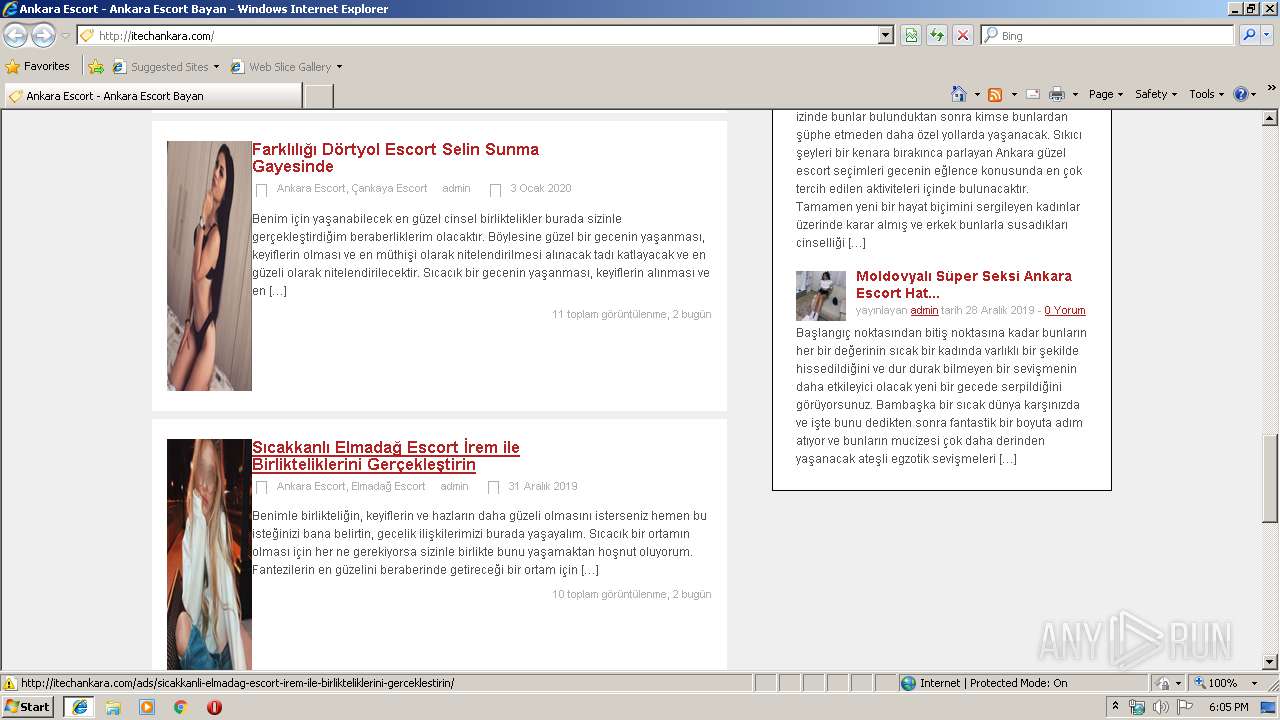Open the Safety menu
This screenshot has height=720, width=1280.
click(1156, 94)
